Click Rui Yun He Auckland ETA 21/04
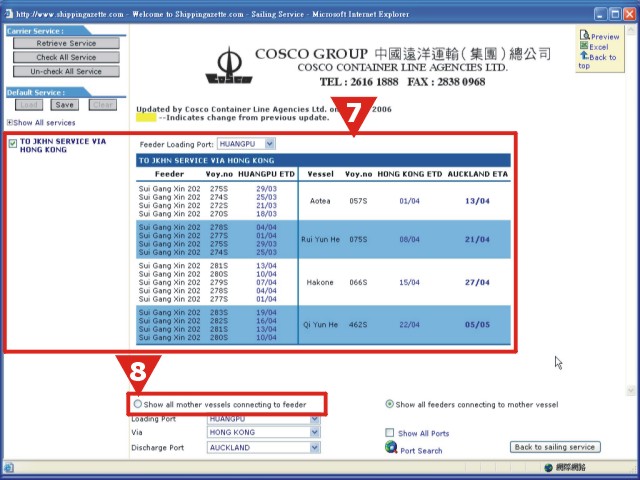Image resolution: width=640 pixels, height=480 pixels. click(x=477, y=240)
